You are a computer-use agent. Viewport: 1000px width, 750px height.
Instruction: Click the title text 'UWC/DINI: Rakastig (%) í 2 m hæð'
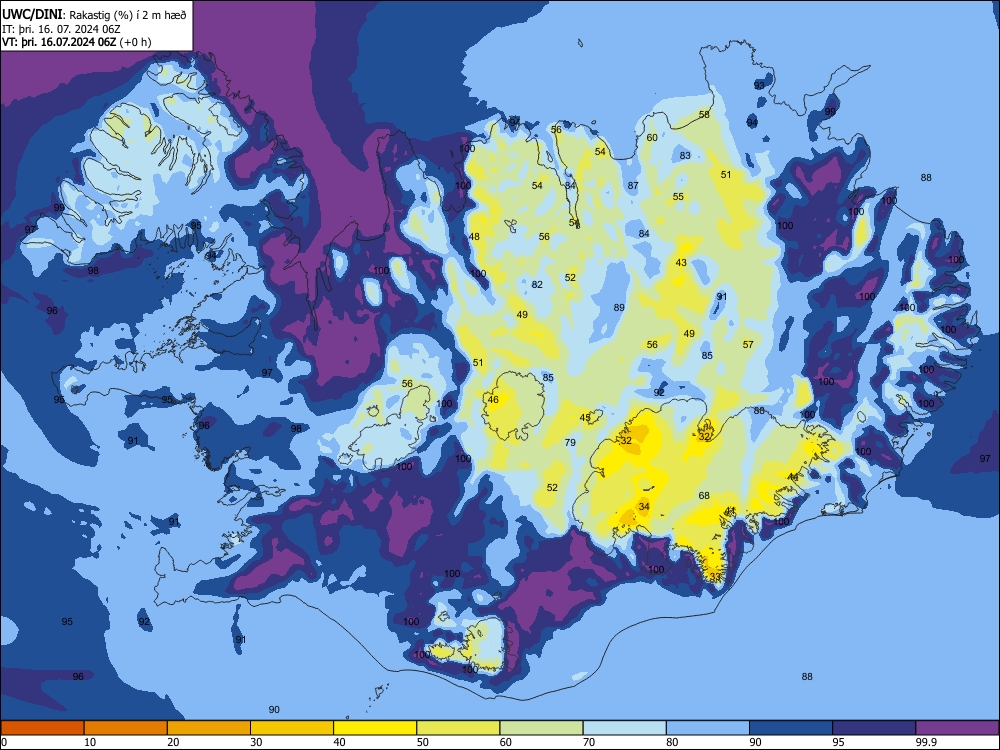[94, 14]
